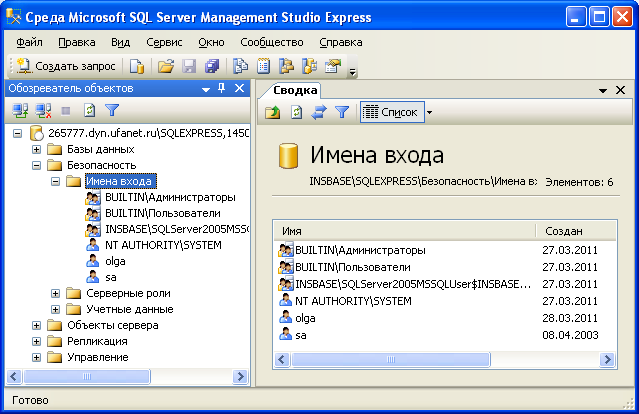Pin the Обозреватель объектов panel
The image size is (639, 414).
click(222, 88)
